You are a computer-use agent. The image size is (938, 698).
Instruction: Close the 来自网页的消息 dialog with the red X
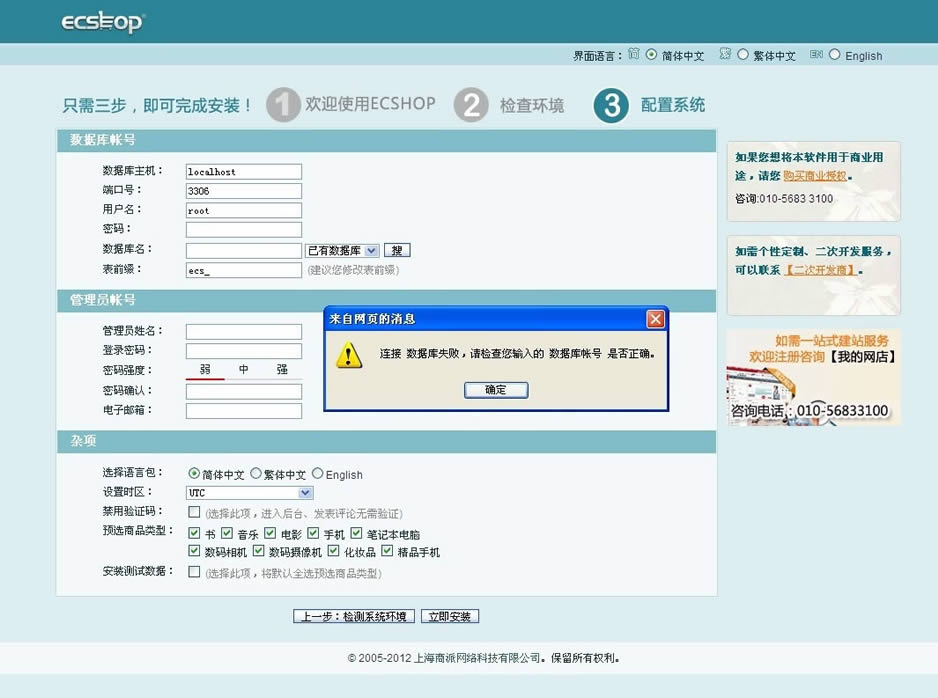coord(656,319)
